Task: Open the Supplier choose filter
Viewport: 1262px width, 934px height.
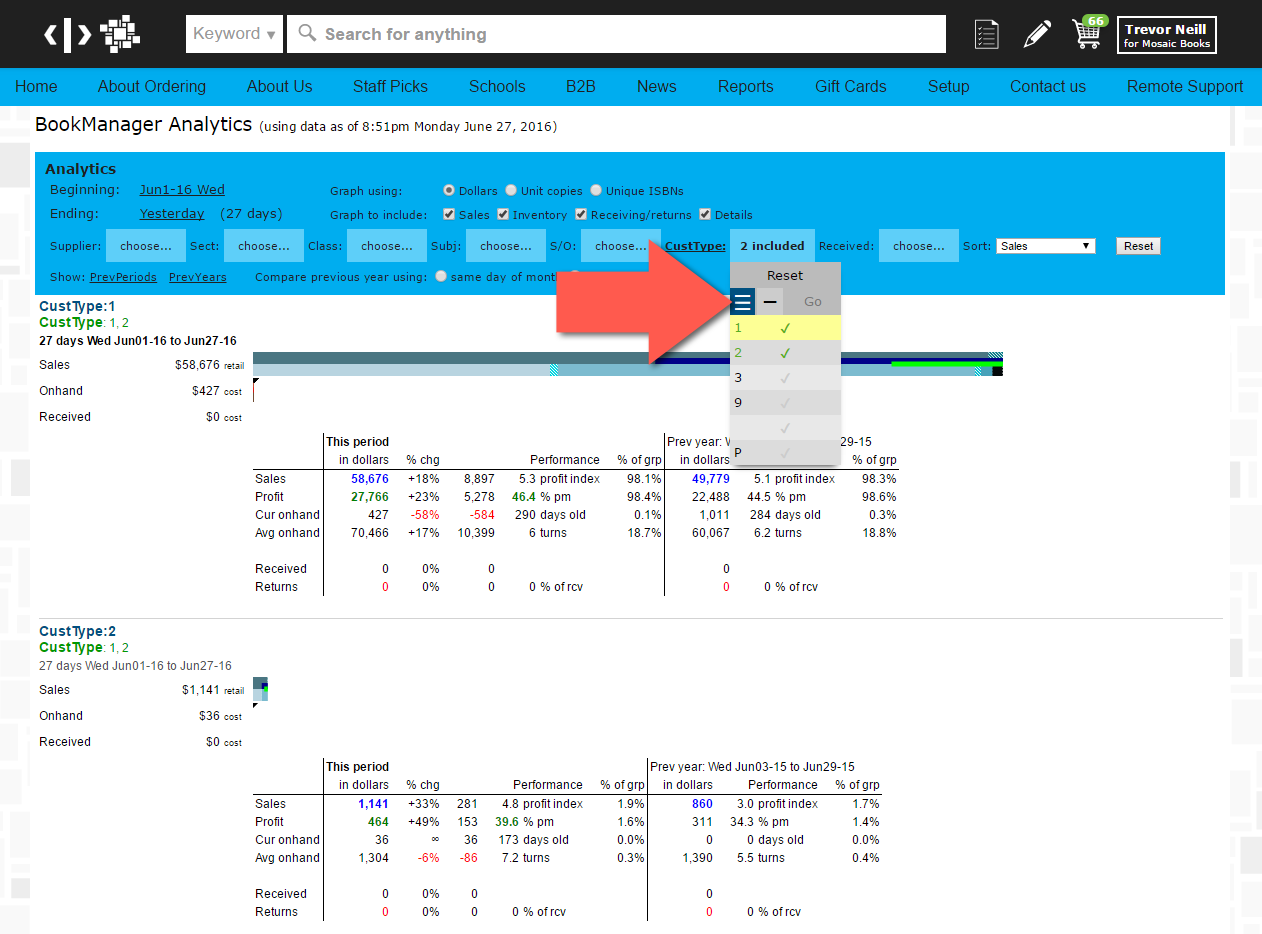Action: pos(145,246)
